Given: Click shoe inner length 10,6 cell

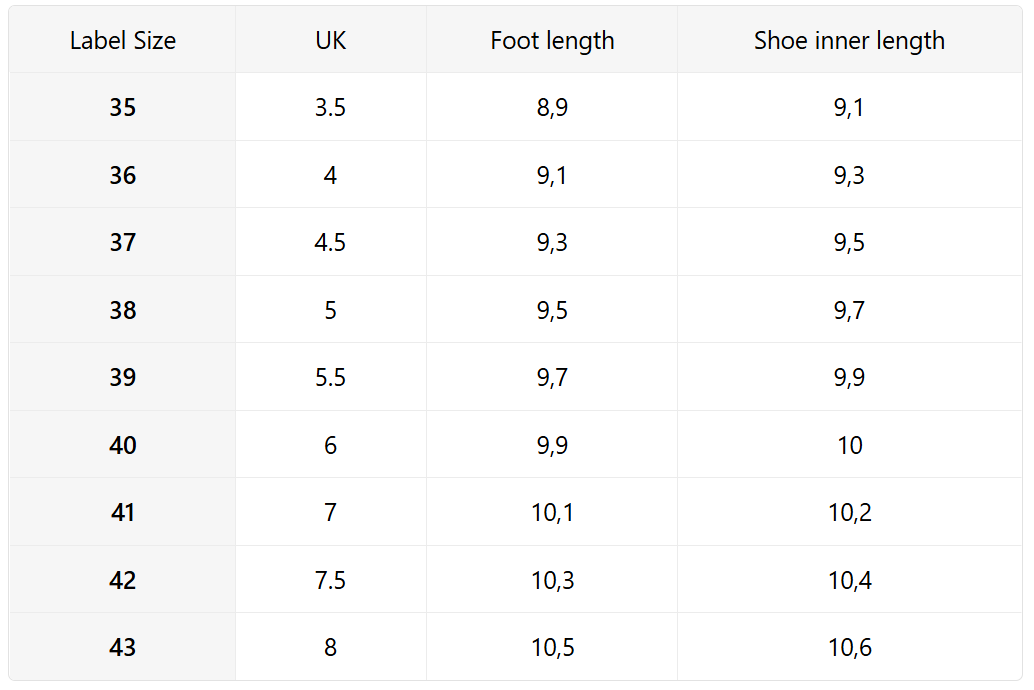Looking at the screenshot, I should 849,648.
